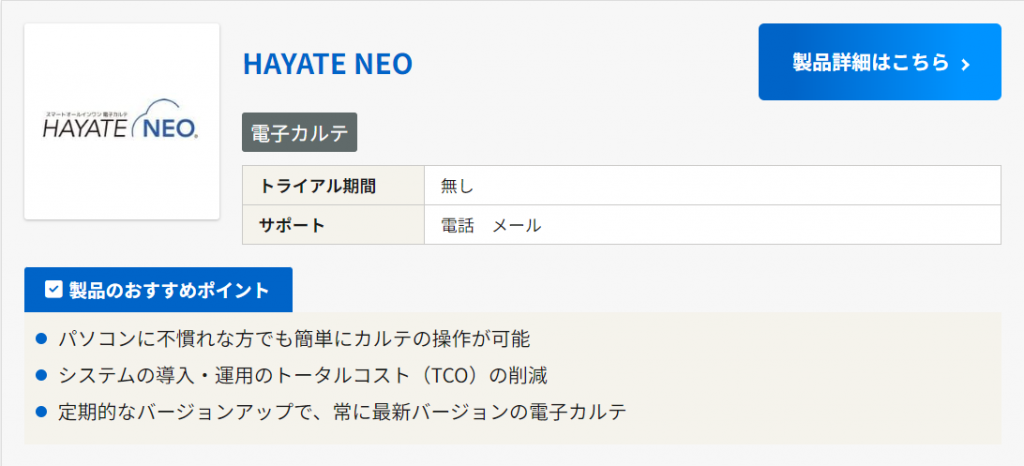
Task: Select the 電子カルテ category tag
Action: coord(299,132)
